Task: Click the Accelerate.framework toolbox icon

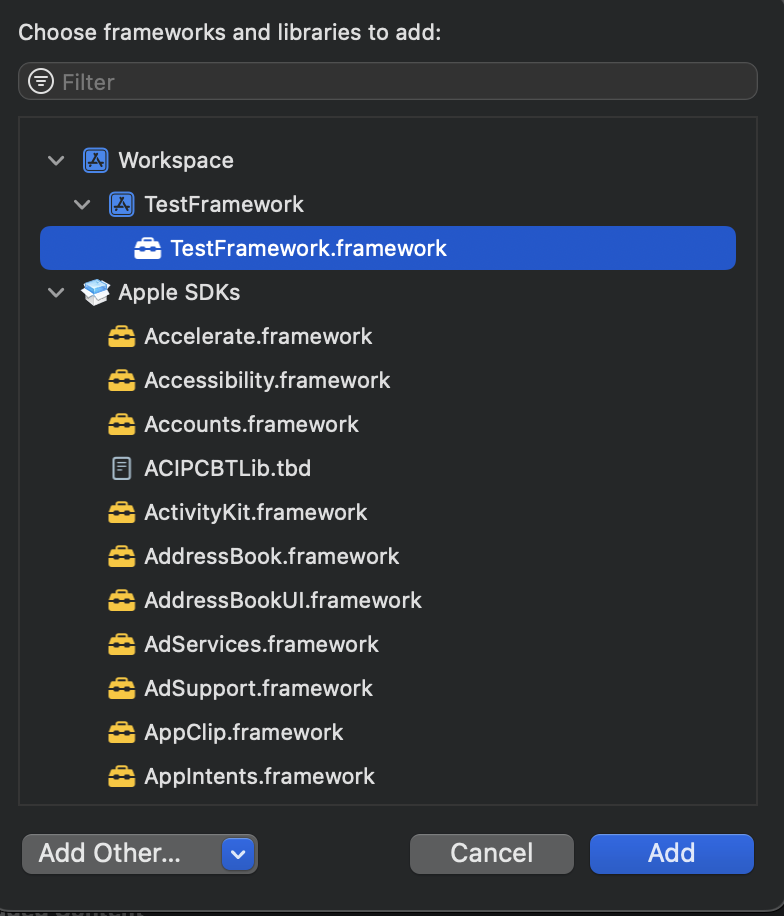Action: tap(122, 336)
